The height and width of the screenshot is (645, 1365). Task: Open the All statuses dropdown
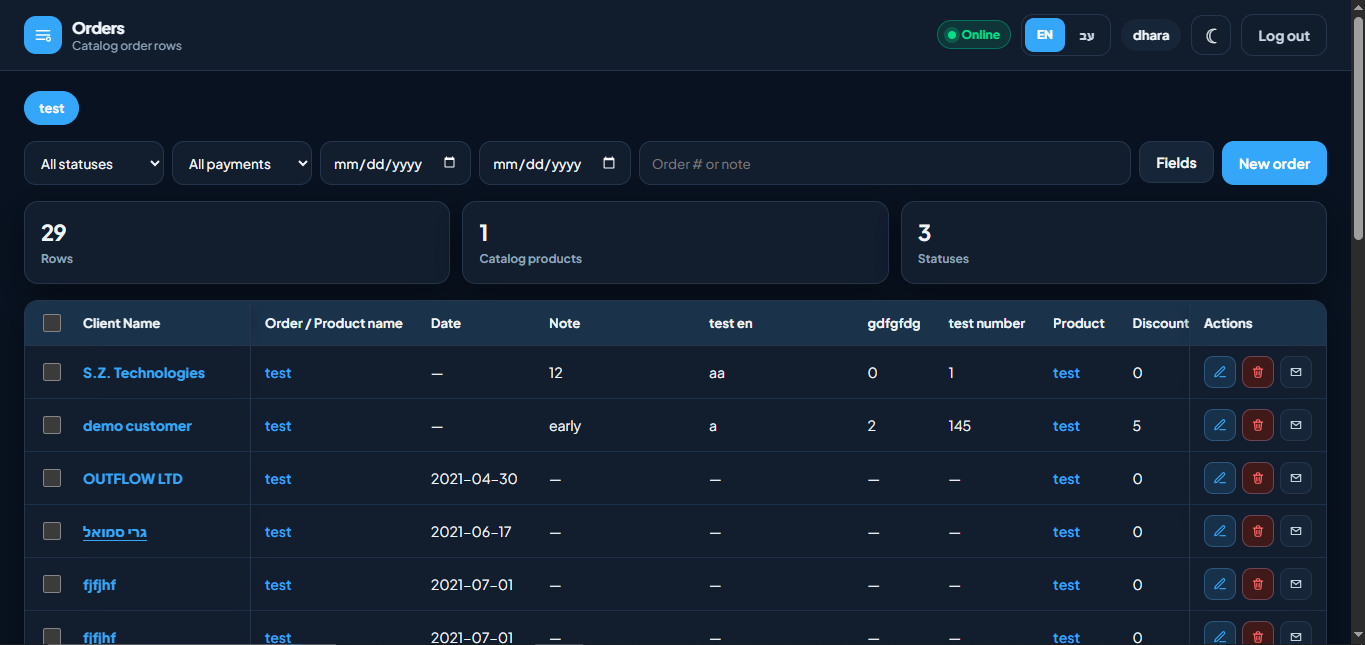click(x=94, y=163)
